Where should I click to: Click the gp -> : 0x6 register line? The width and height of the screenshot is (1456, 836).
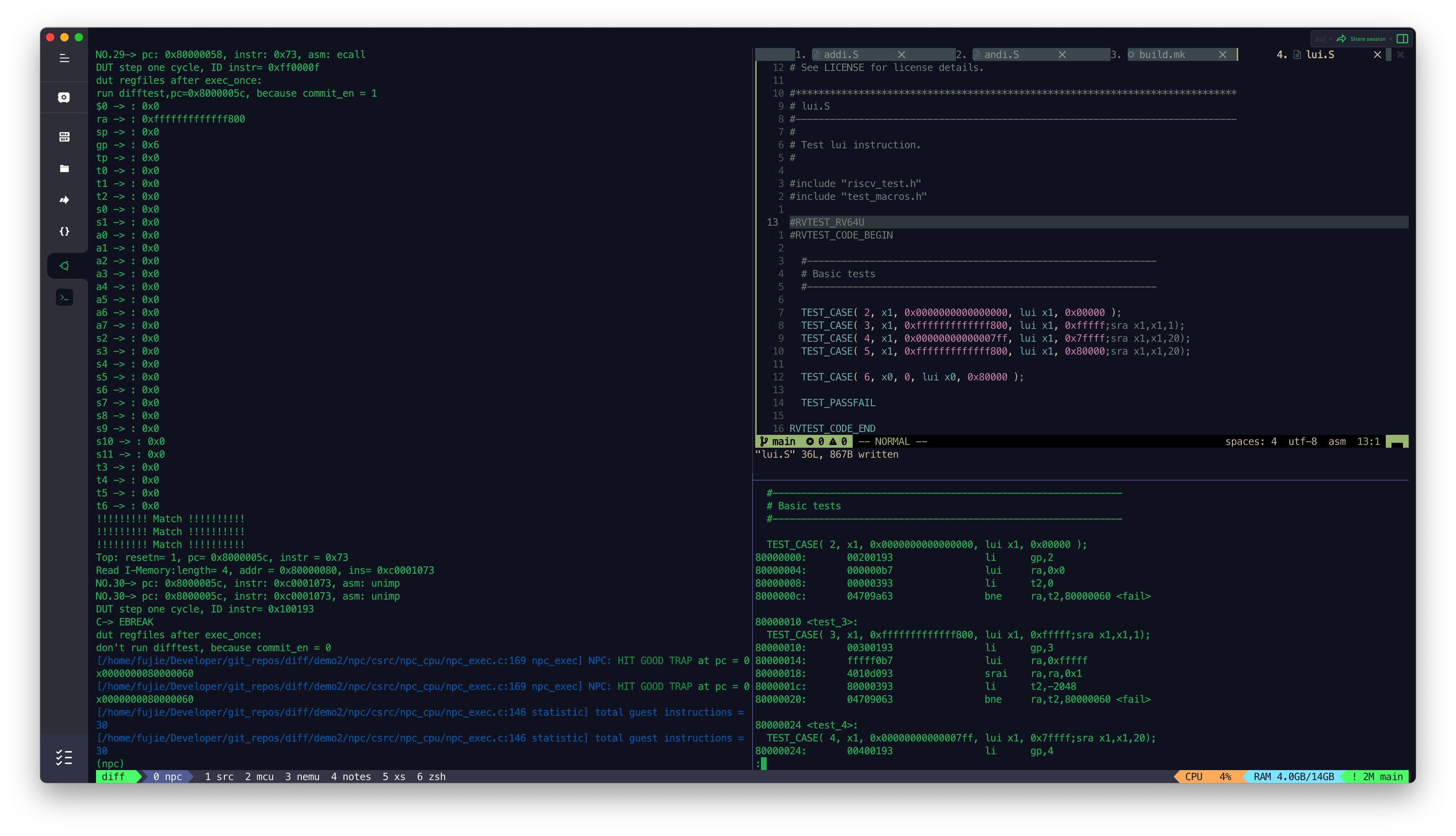pos(127,145)
